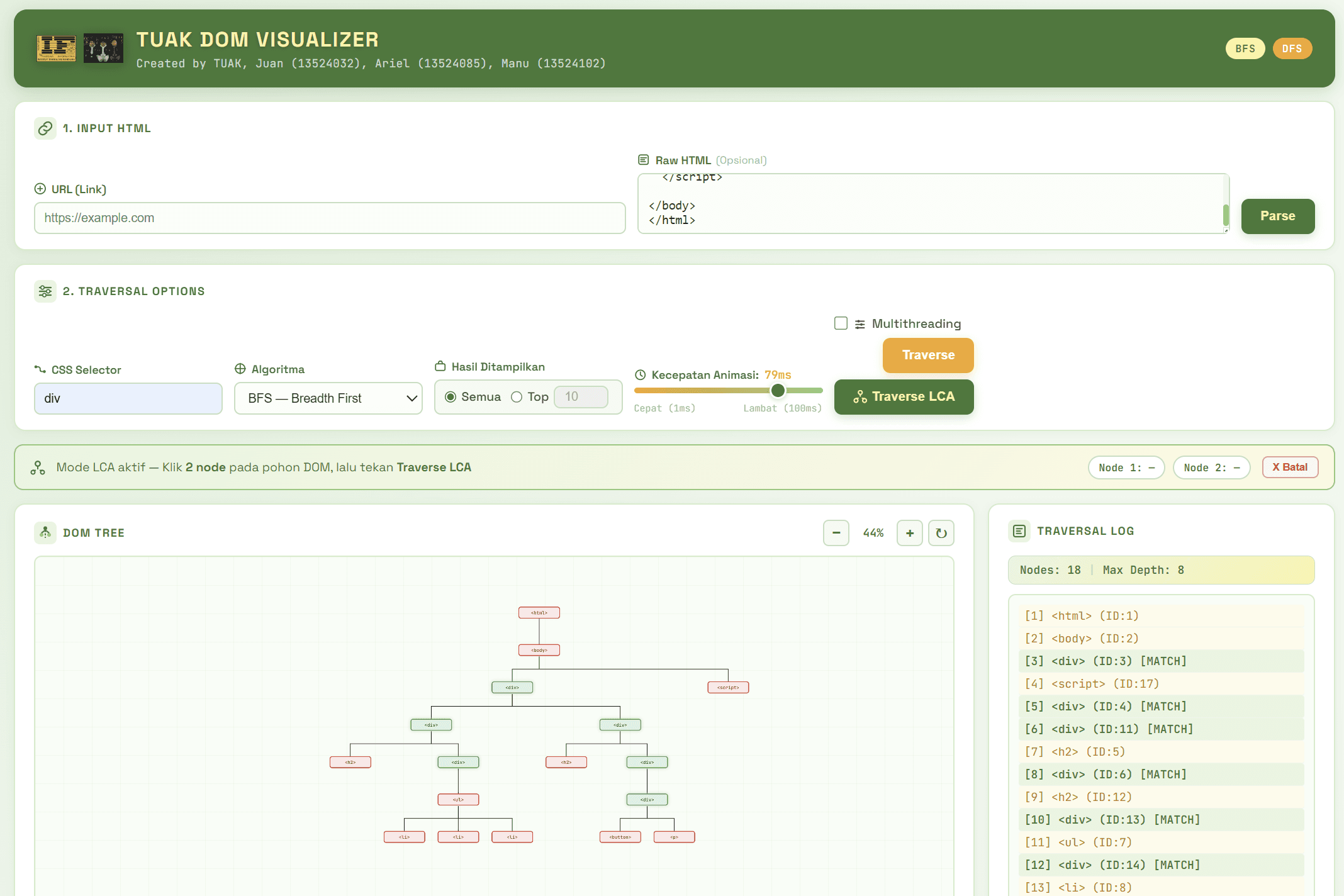
Task: Select the middle <li> node under <ul>
Action: pyautogui.click(x=458, y=837)
